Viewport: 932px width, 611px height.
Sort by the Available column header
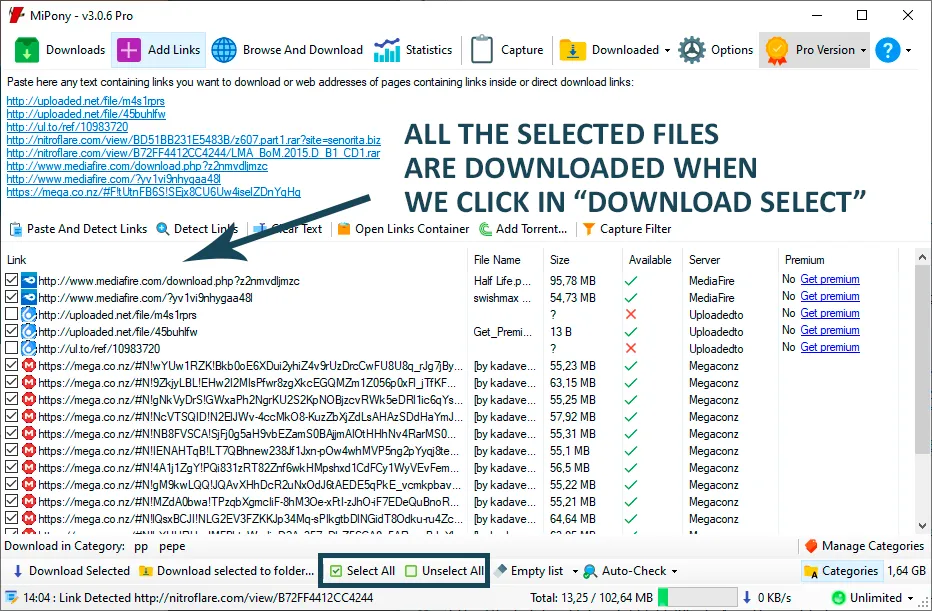tap(650, 260)
